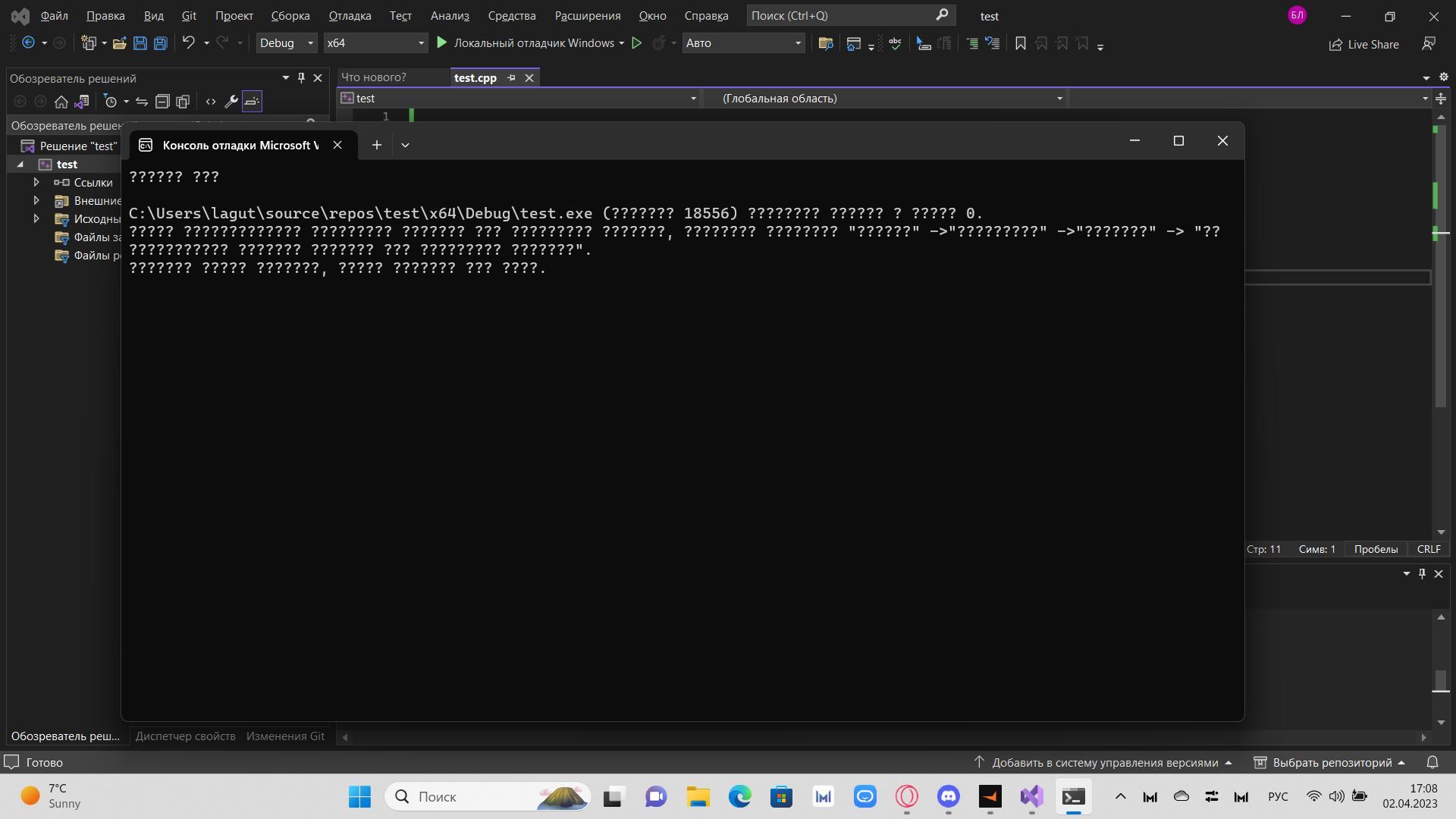The image size is (1456, 819).
Task: Toggle Show All Files in Solution Explorer
Action: (x=183, y=101)
